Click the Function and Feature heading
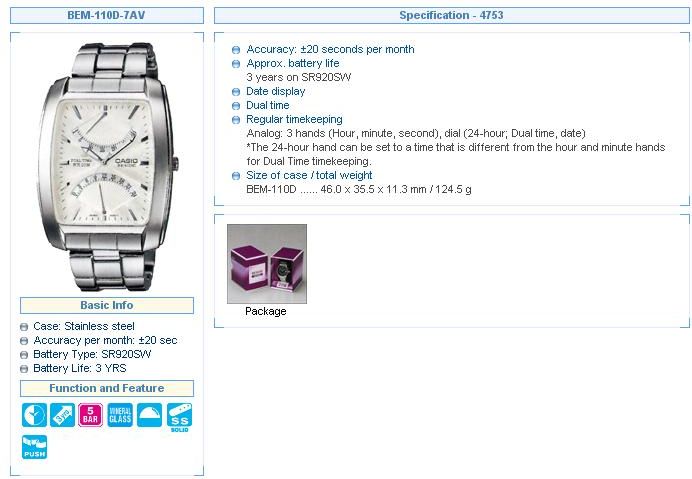692x479 pixels. click(x=107, y=388)
